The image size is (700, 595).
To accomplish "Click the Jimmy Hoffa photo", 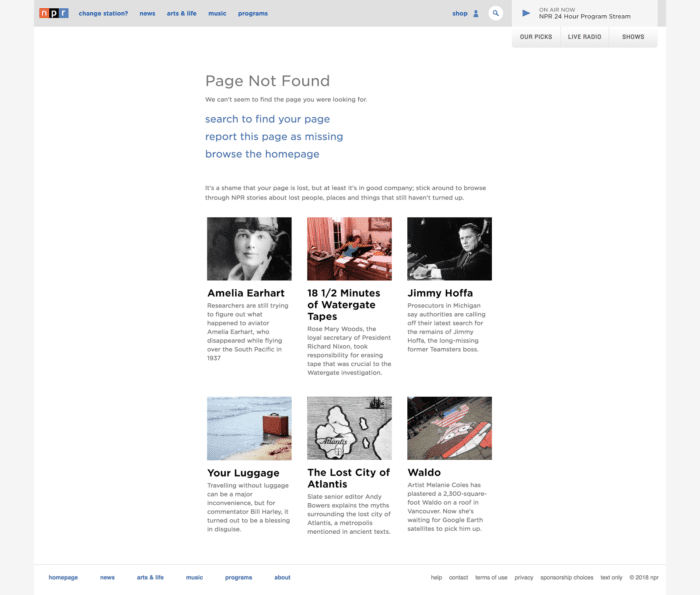I will pyautogui.click(x=449, y=249).
